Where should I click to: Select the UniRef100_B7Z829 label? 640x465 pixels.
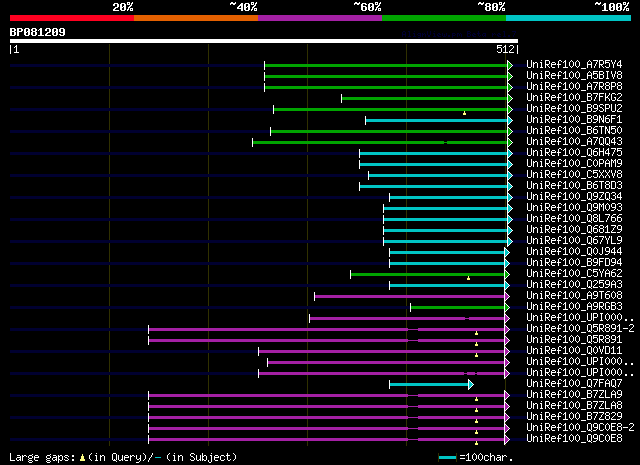574,417
